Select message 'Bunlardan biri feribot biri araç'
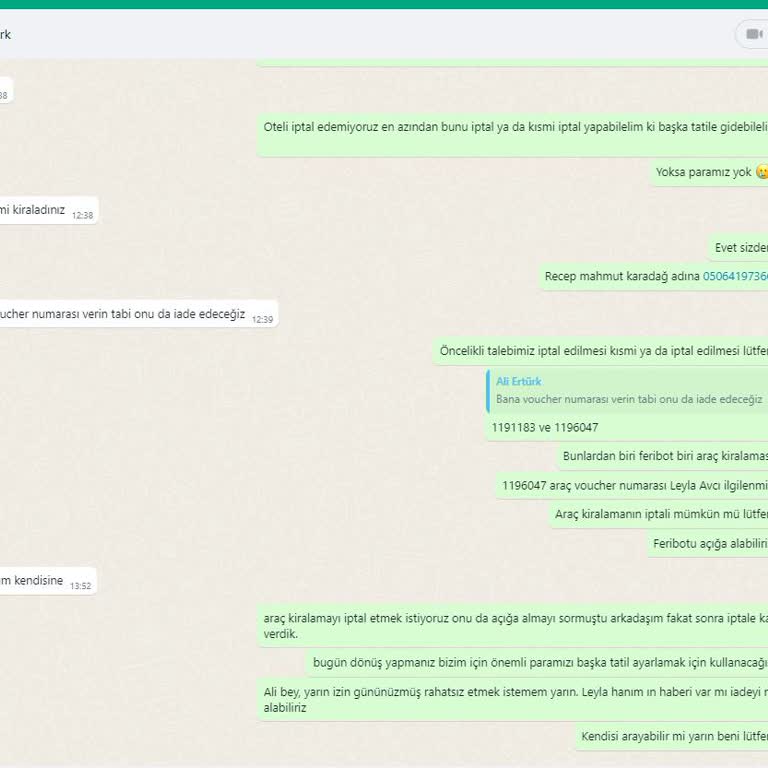Screen dimensions: 768x768 click(x=663, y=456)
